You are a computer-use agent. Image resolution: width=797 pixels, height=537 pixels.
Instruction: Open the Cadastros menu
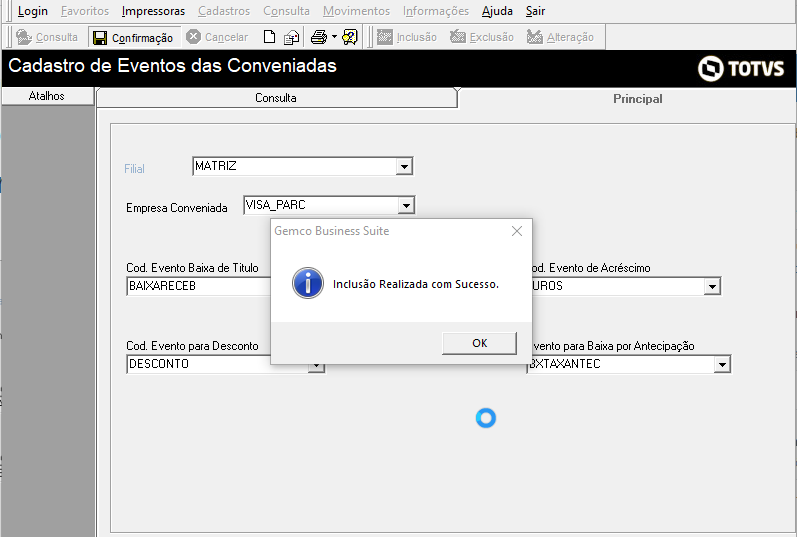tap(224, 11)
